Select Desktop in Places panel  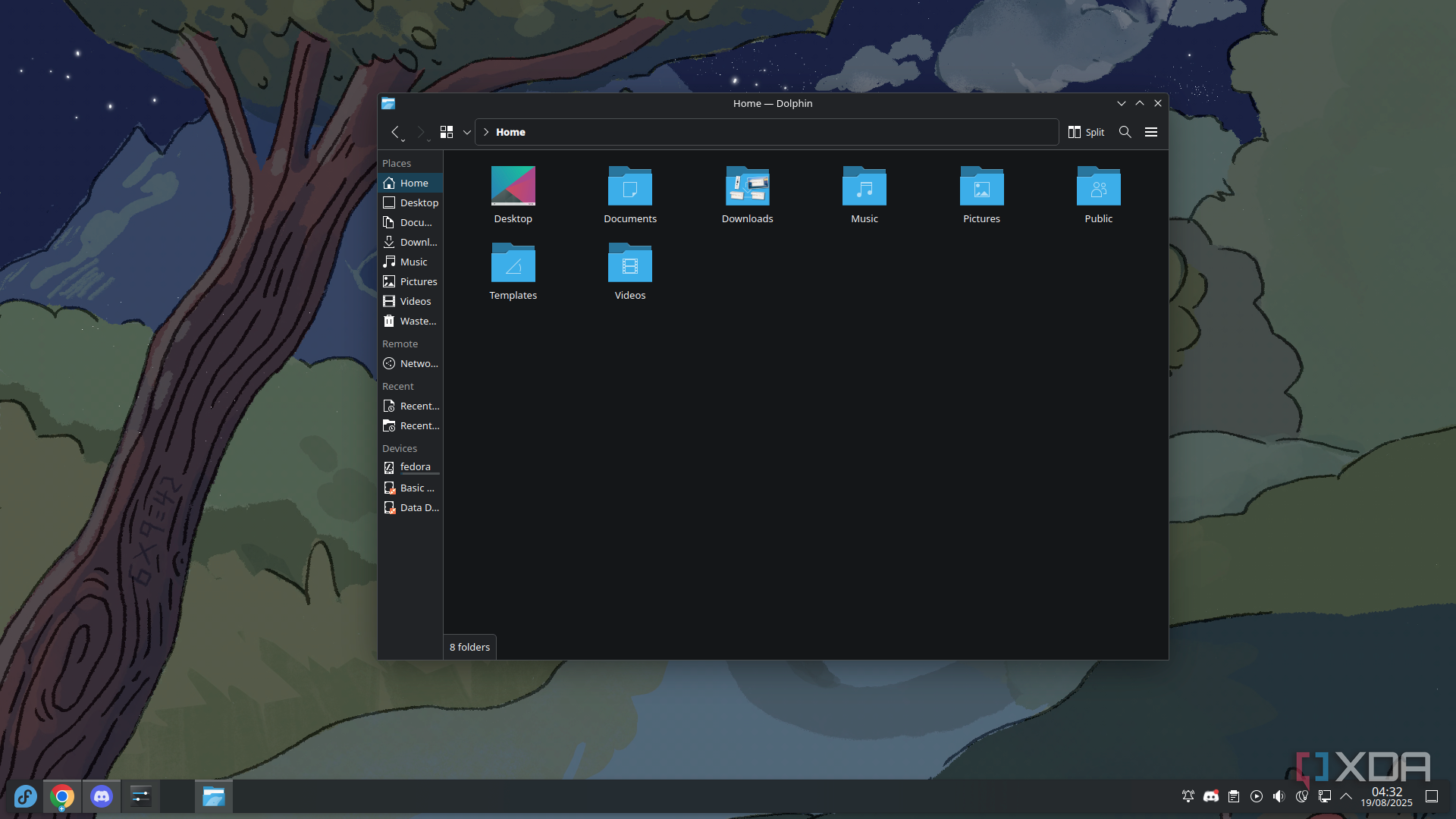[410, 202]
